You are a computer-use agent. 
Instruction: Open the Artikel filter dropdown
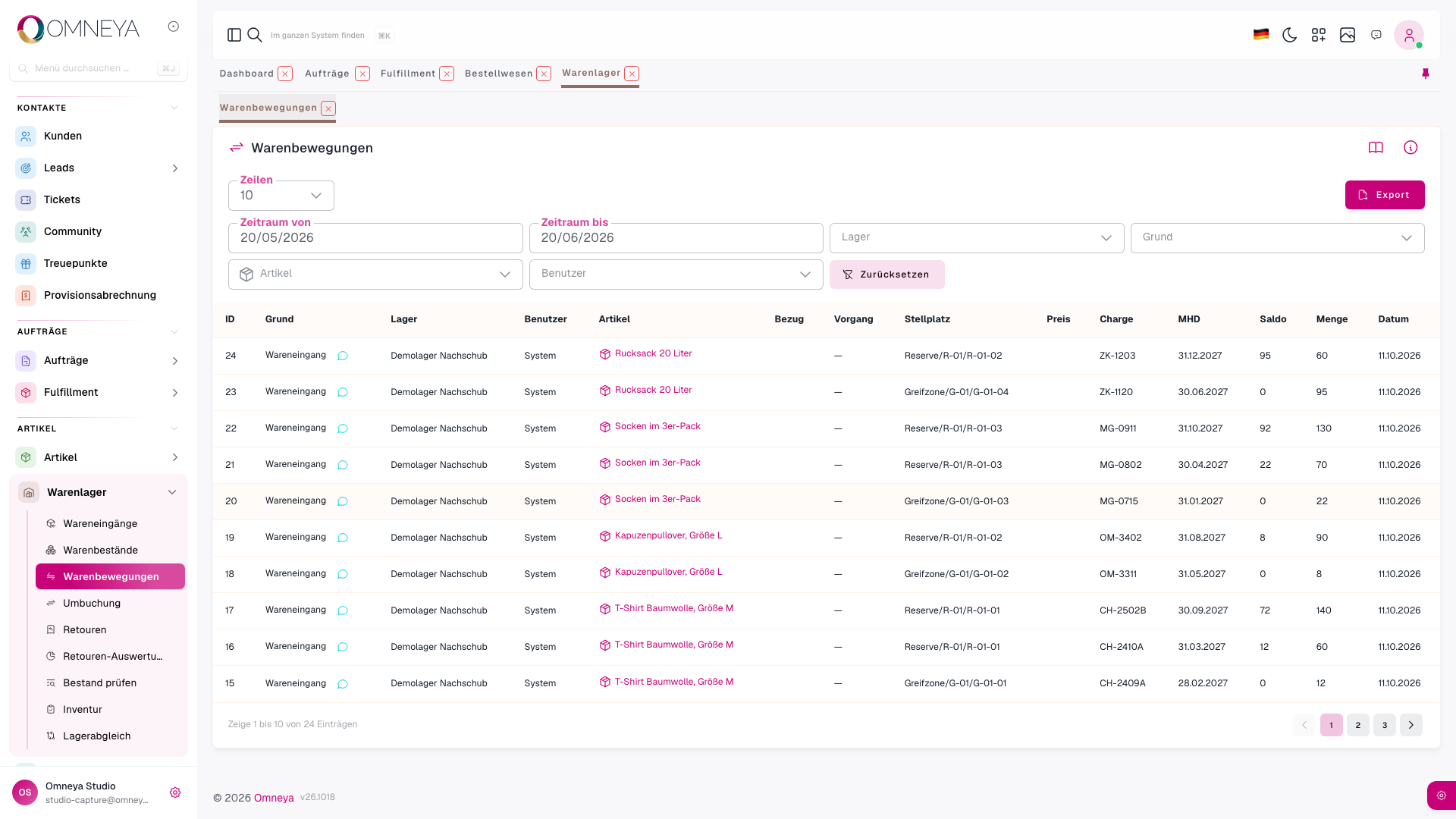click(x=375, y=275)
